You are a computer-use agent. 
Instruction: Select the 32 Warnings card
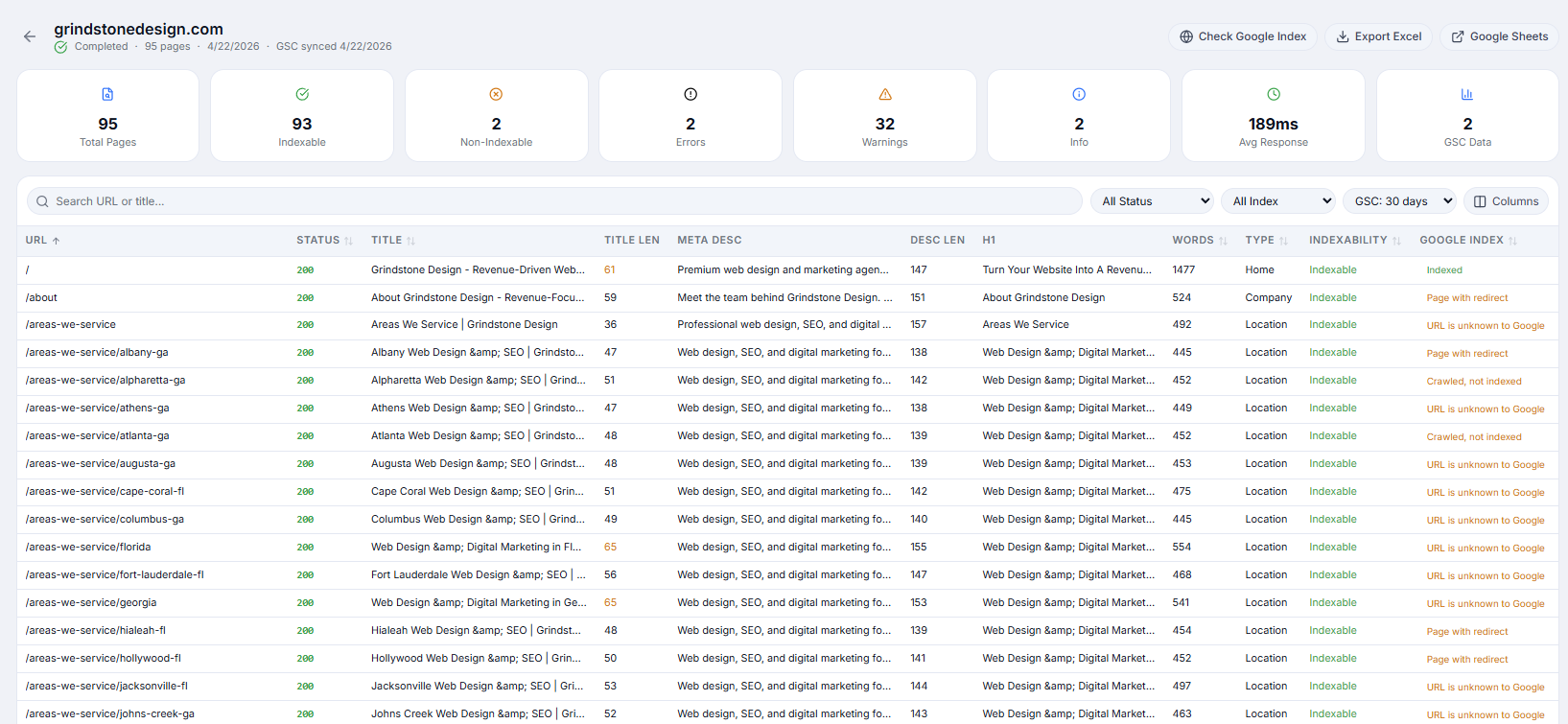(x=885, y=116)
